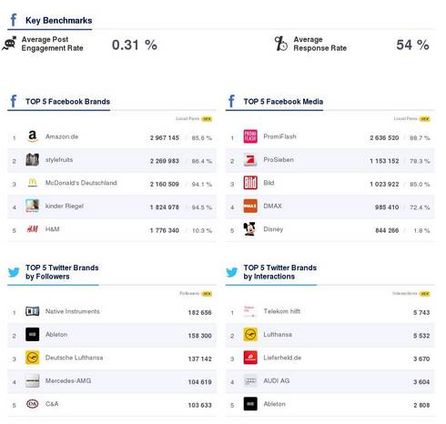The image size is (446, 424).
Task: Click the H&M brand logo
Action: coord(32,229)
